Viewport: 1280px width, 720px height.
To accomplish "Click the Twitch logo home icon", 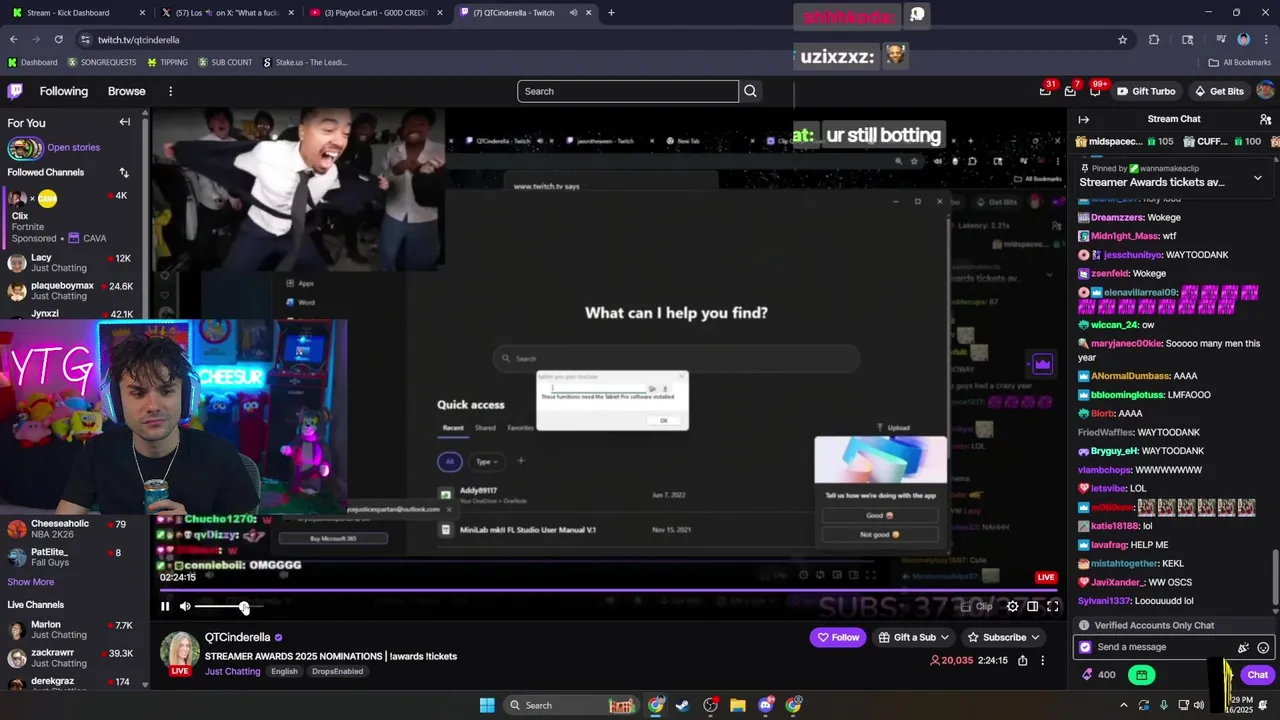I will [x=15, y=91].
